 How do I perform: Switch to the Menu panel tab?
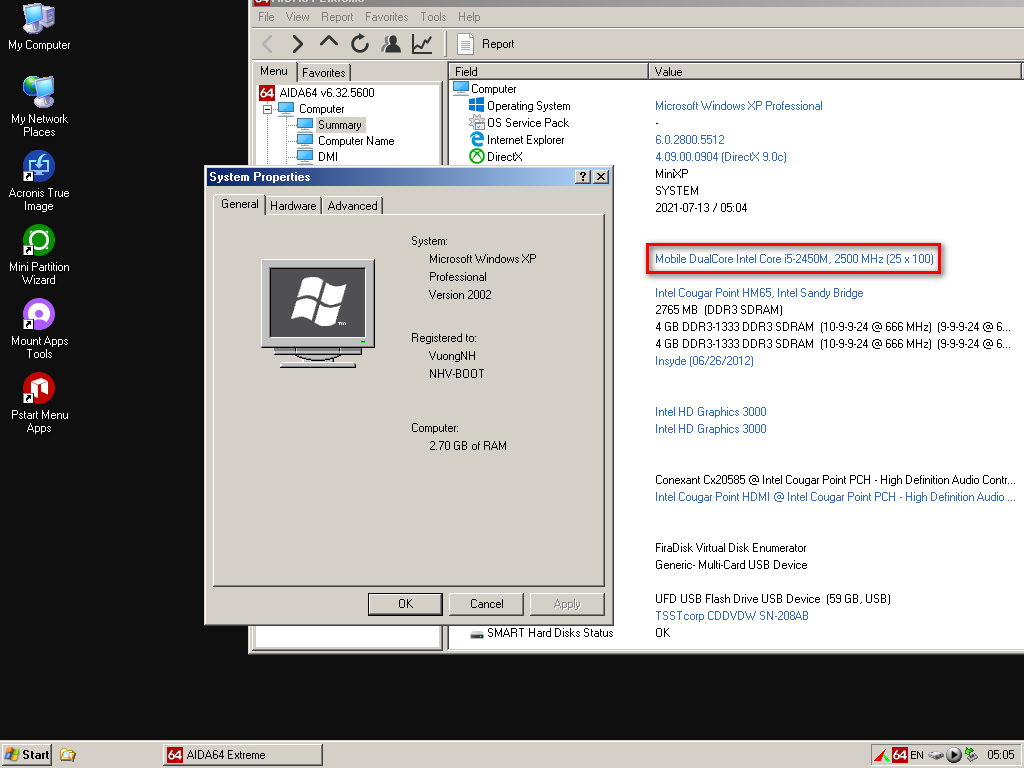click(x=274, y=71)
